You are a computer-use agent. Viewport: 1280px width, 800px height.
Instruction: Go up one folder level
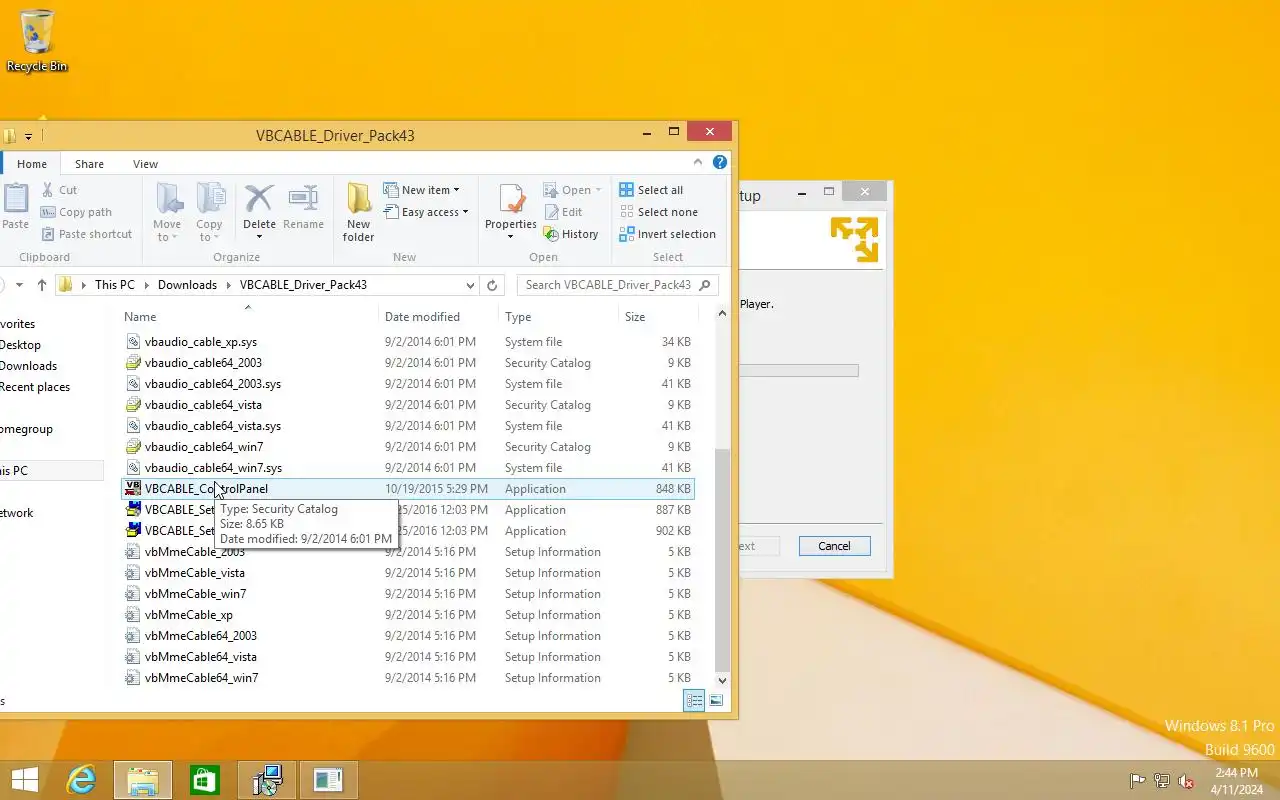point(41,285)
